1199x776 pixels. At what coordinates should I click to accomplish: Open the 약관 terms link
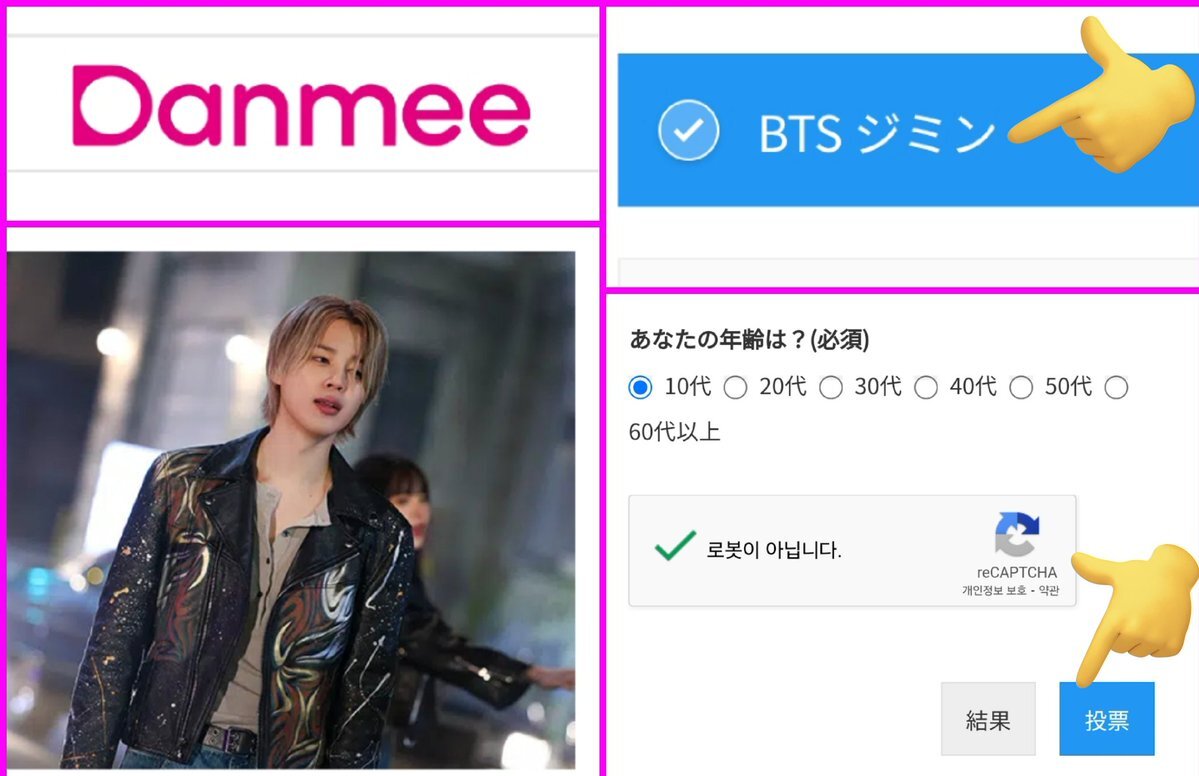(1048, 590)
